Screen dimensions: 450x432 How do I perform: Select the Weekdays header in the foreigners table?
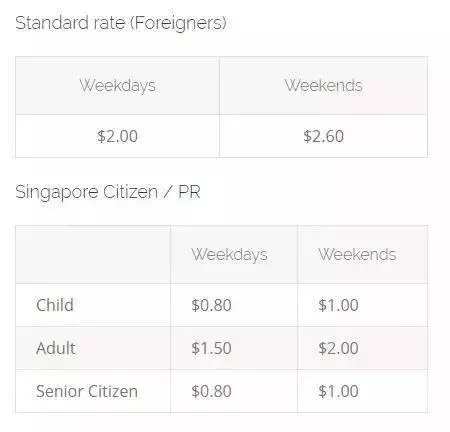pos(117,86)
